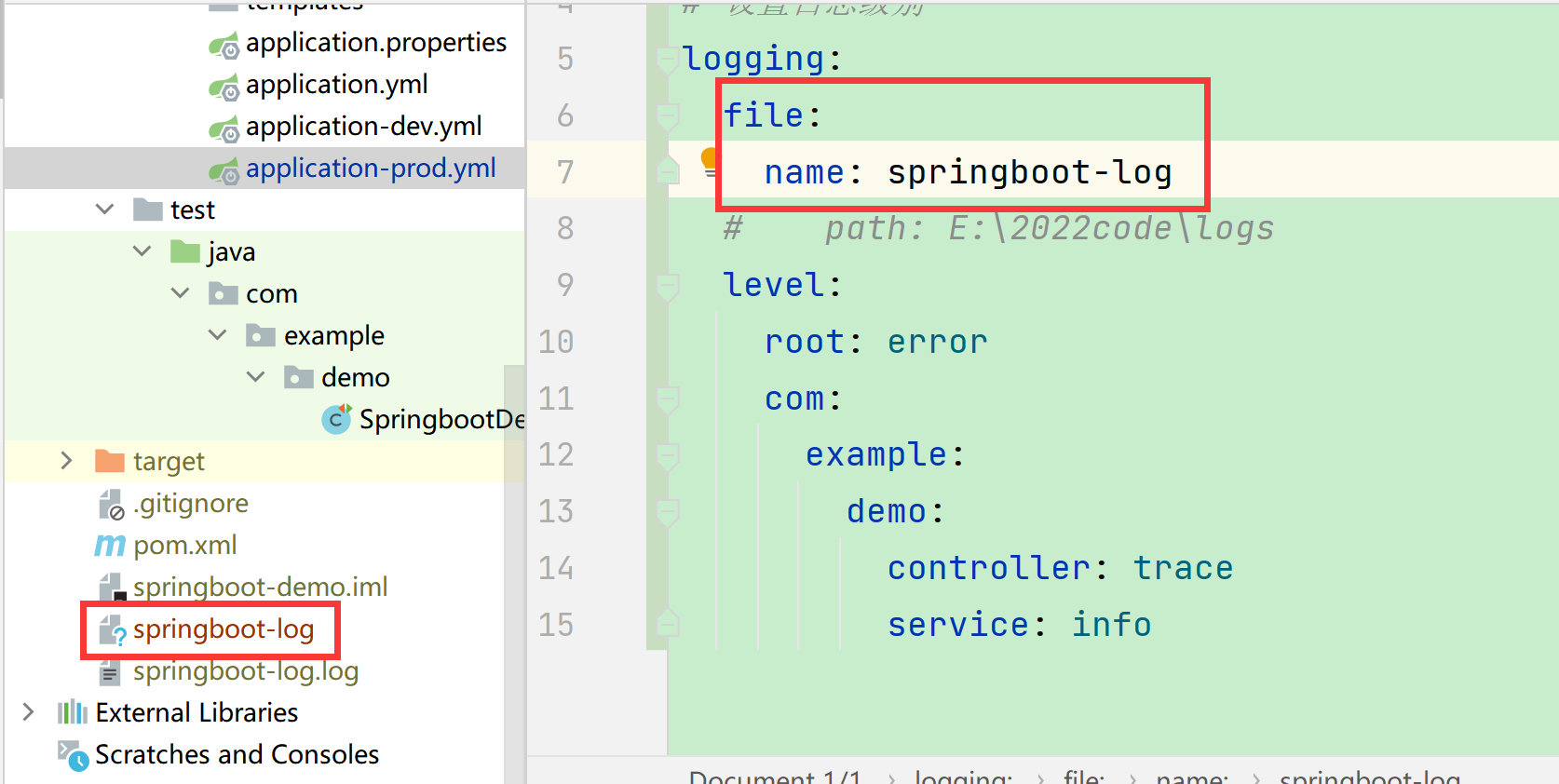Open application-dev.yml file
This screenshot has width=1559, height=784.
click(364, 127)
